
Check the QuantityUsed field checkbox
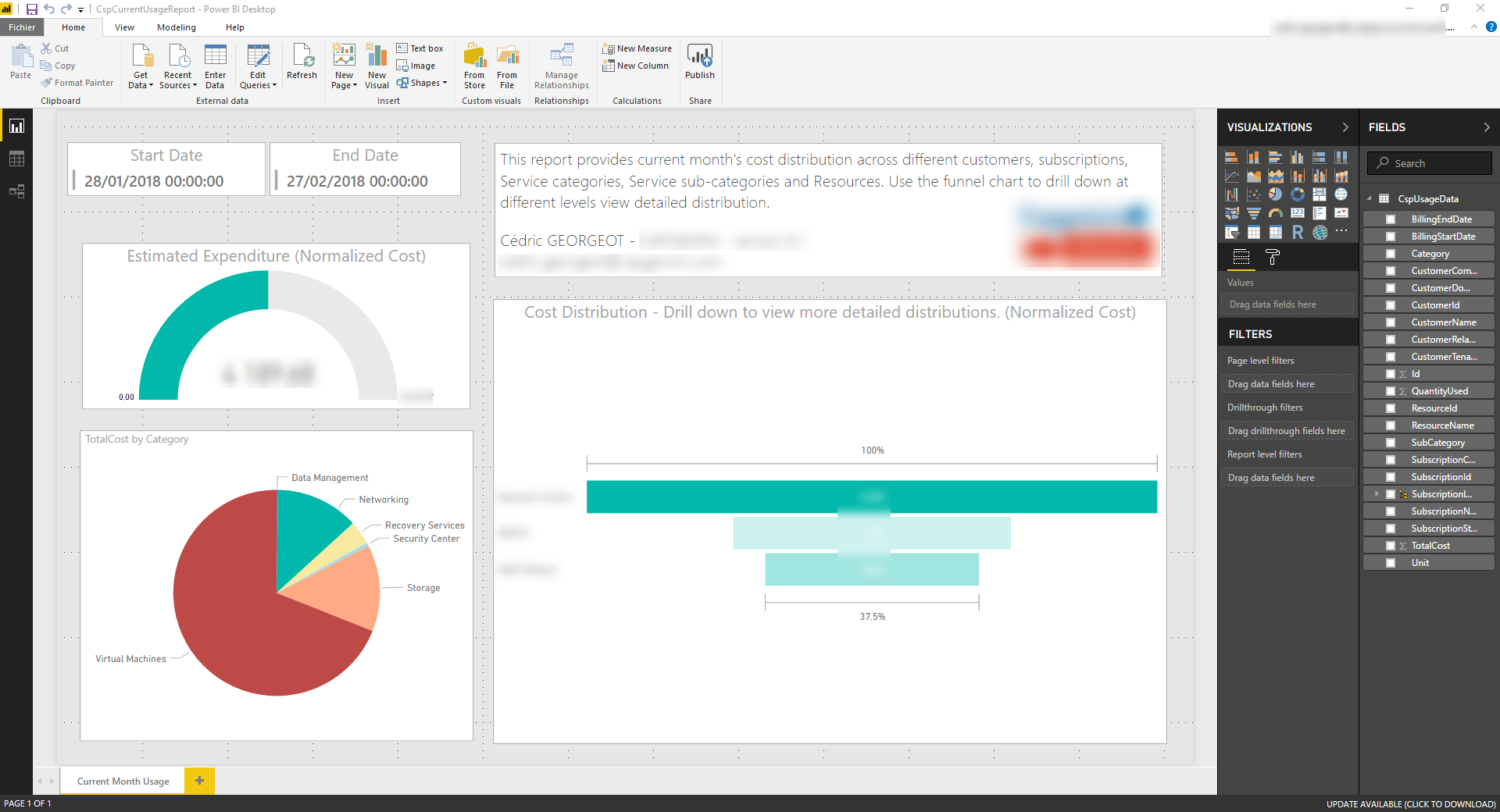[x=1391, y=391]
